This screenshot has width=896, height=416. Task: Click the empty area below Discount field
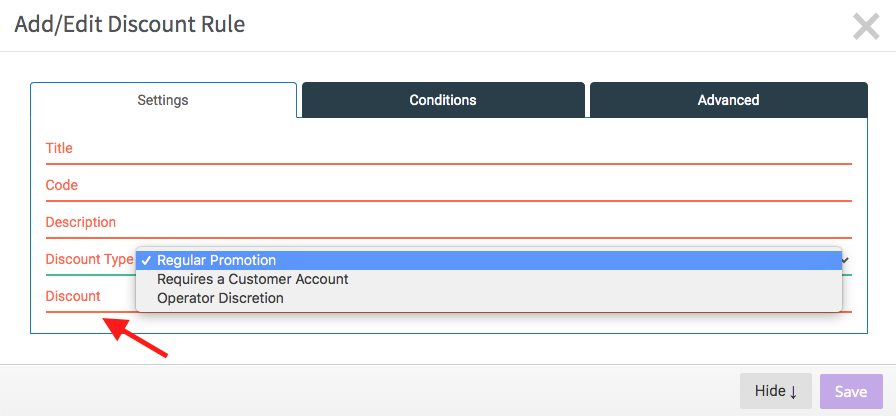point(449,323)
